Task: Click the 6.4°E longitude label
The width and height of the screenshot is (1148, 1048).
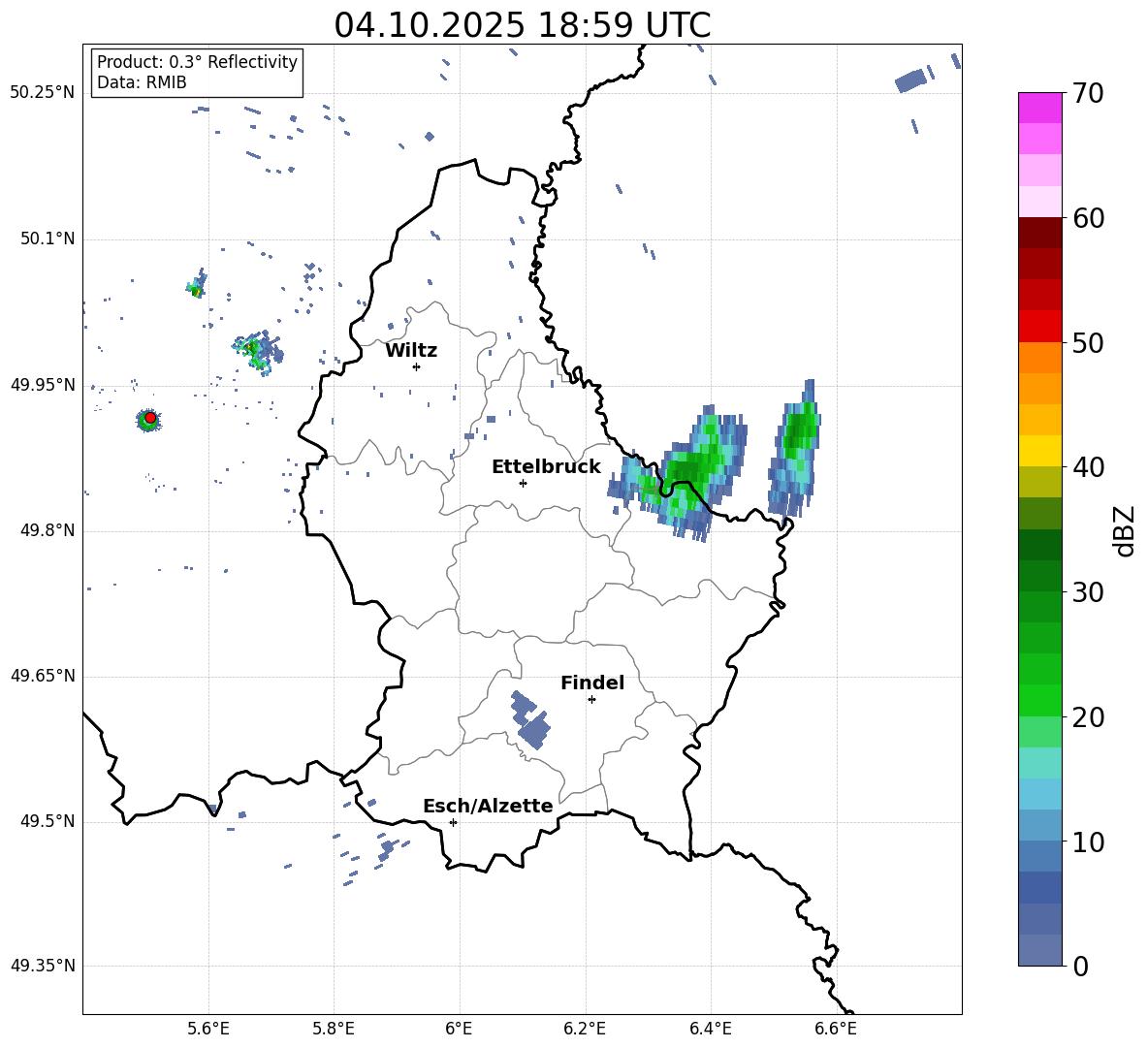Action: point(710,1029)
